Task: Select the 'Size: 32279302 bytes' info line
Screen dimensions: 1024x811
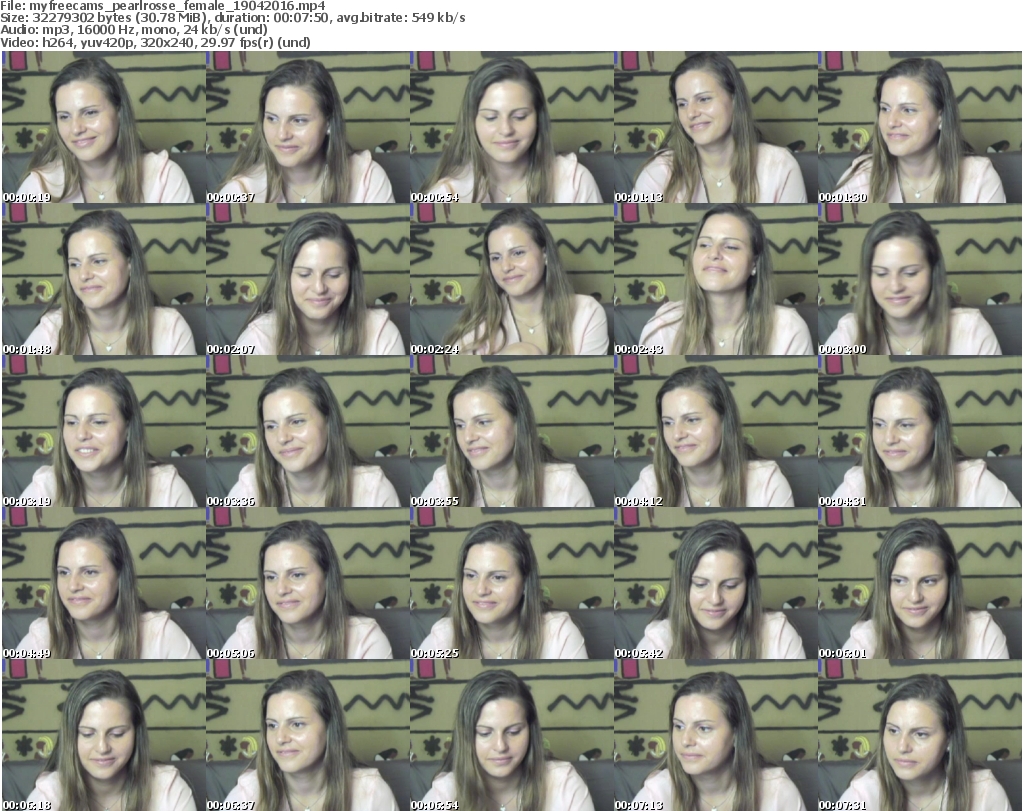Action: [232, 18]
